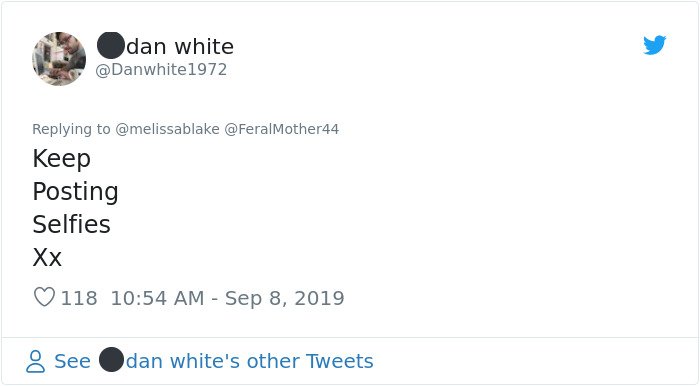Like the tweet with the heart icon
This screenshot has width=700, height=386.
tap(44, 297)
